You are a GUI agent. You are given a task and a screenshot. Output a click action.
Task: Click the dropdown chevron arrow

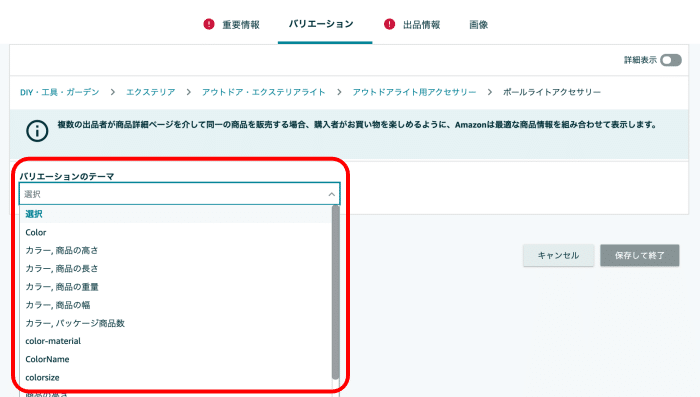[331, 194]
